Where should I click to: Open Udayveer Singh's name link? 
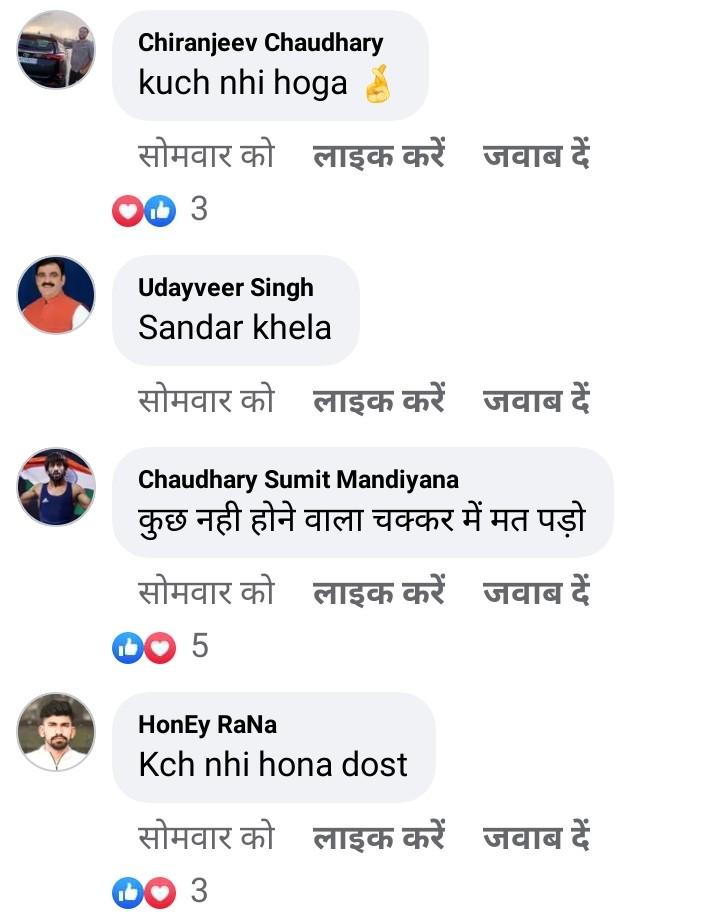point(226,288)
